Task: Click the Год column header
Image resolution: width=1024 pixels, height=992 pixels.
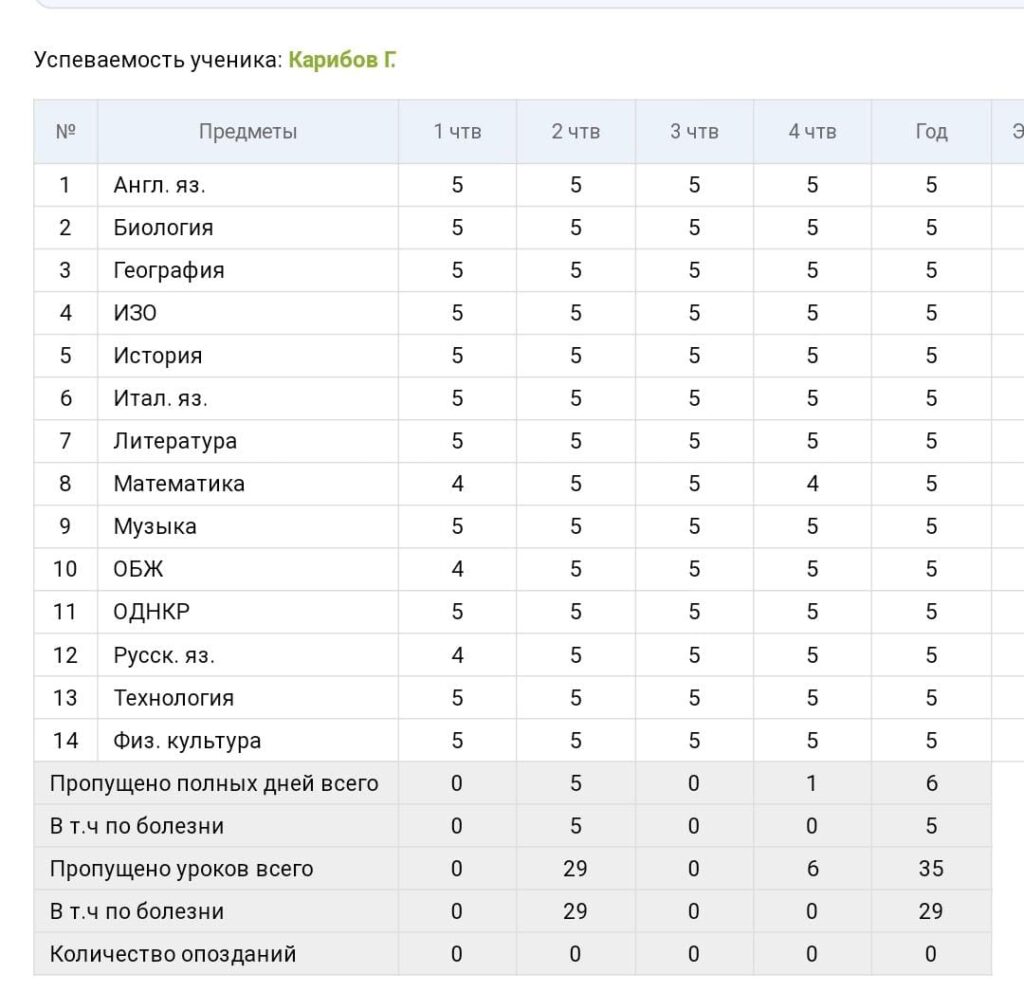Action: pos(931,132)
